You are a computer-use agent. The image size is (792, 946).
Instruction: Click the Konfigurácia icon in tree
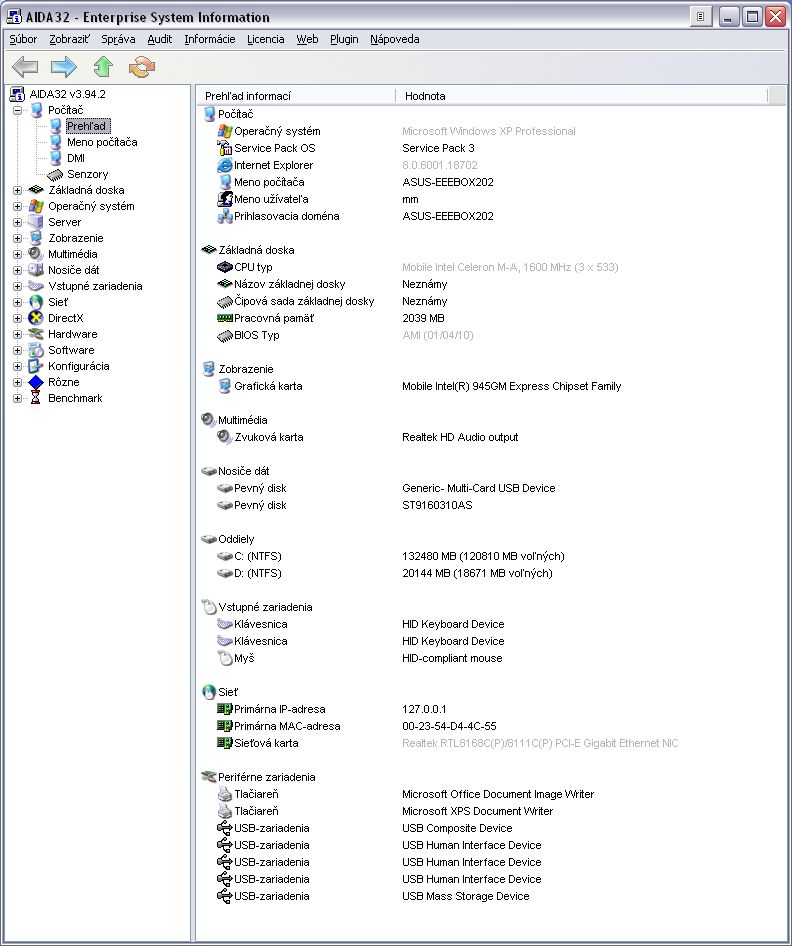pos(36,366)
